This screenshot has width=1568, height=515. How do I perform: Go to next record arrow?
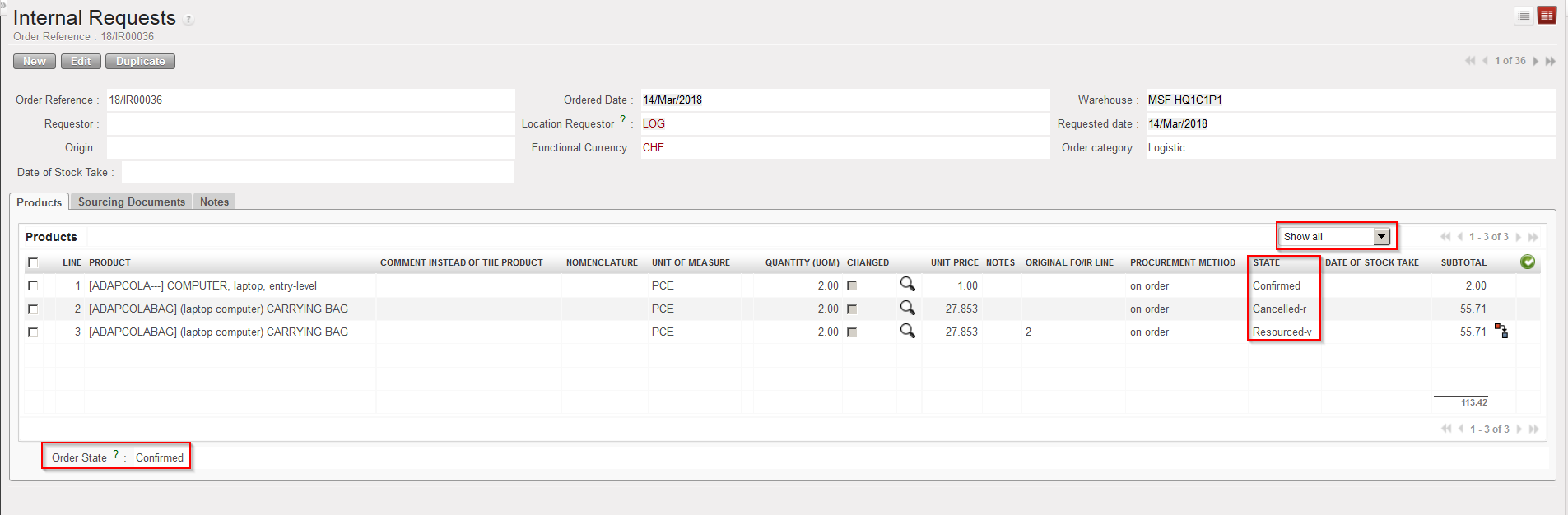tap(1535, 61)
